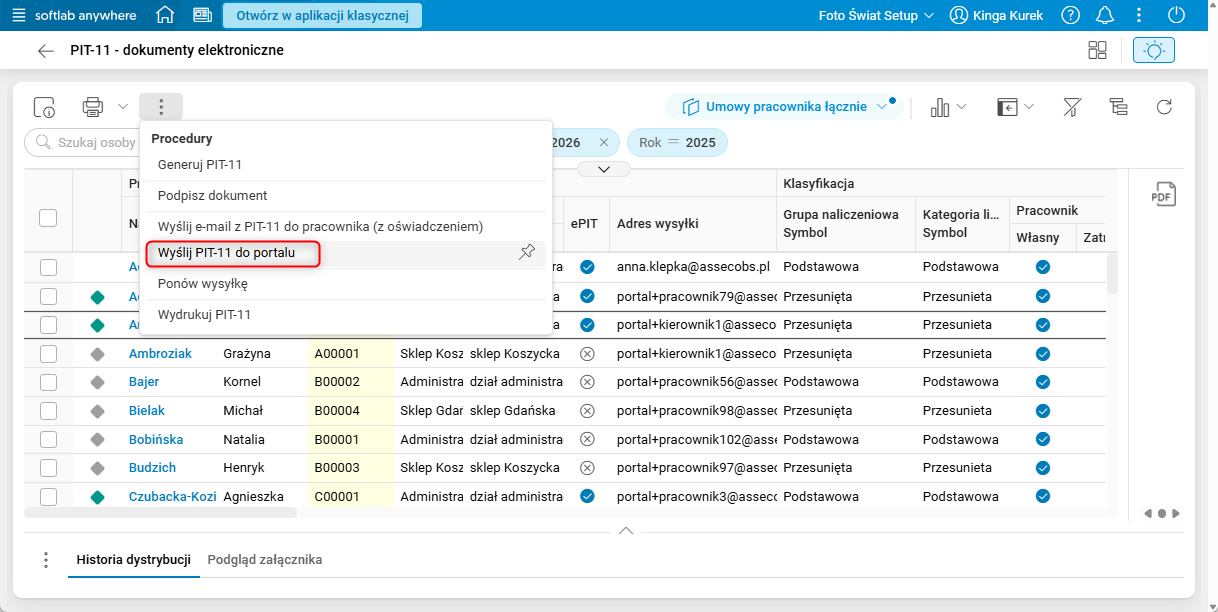Tick the checkbox for Ambroziak row
The height and width of the screenshot is (612, 1218).
pyautogui.click(x=48, y=354)
